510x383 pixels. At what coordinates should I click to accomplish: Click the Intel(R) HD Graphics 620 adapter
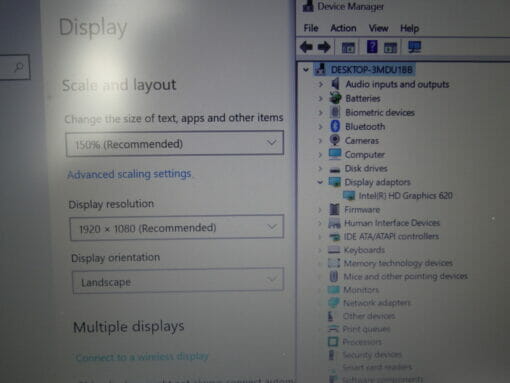(x=405, y=196)
